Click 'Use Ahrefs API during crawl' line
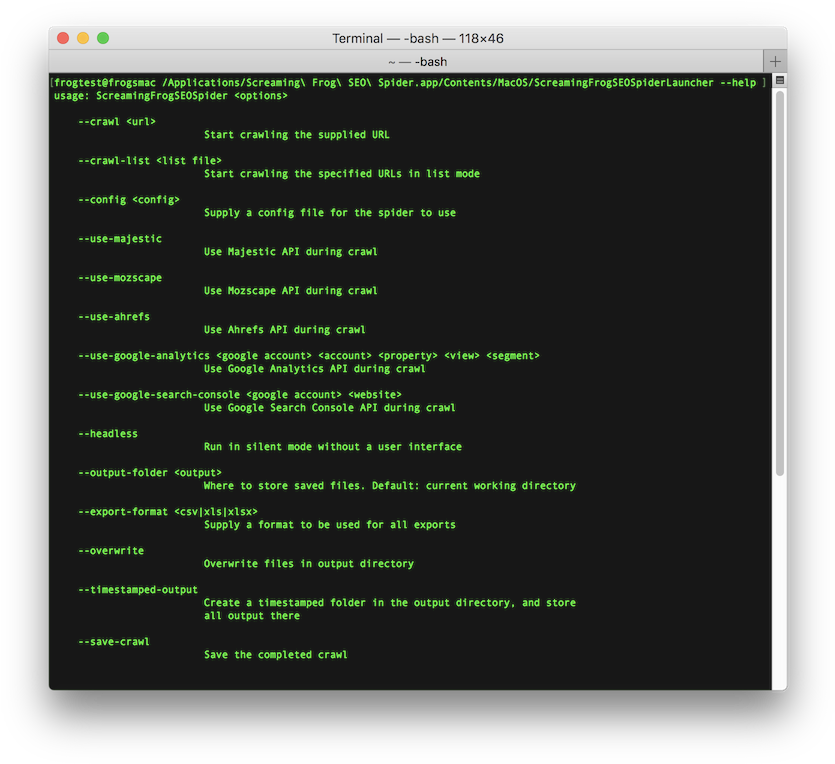This screenshot has width=835, height=764. 285,330
